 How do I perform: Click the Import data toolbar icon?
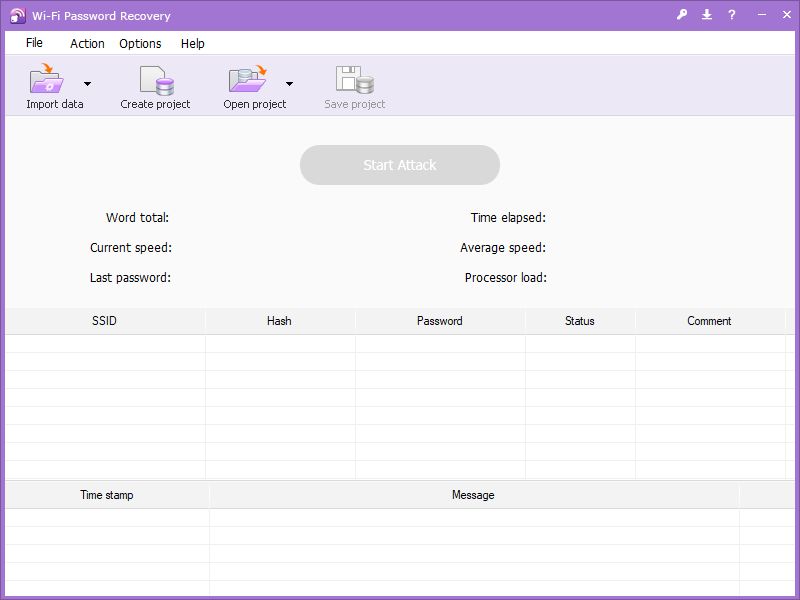pyautogui.click(x=47, y=78)
